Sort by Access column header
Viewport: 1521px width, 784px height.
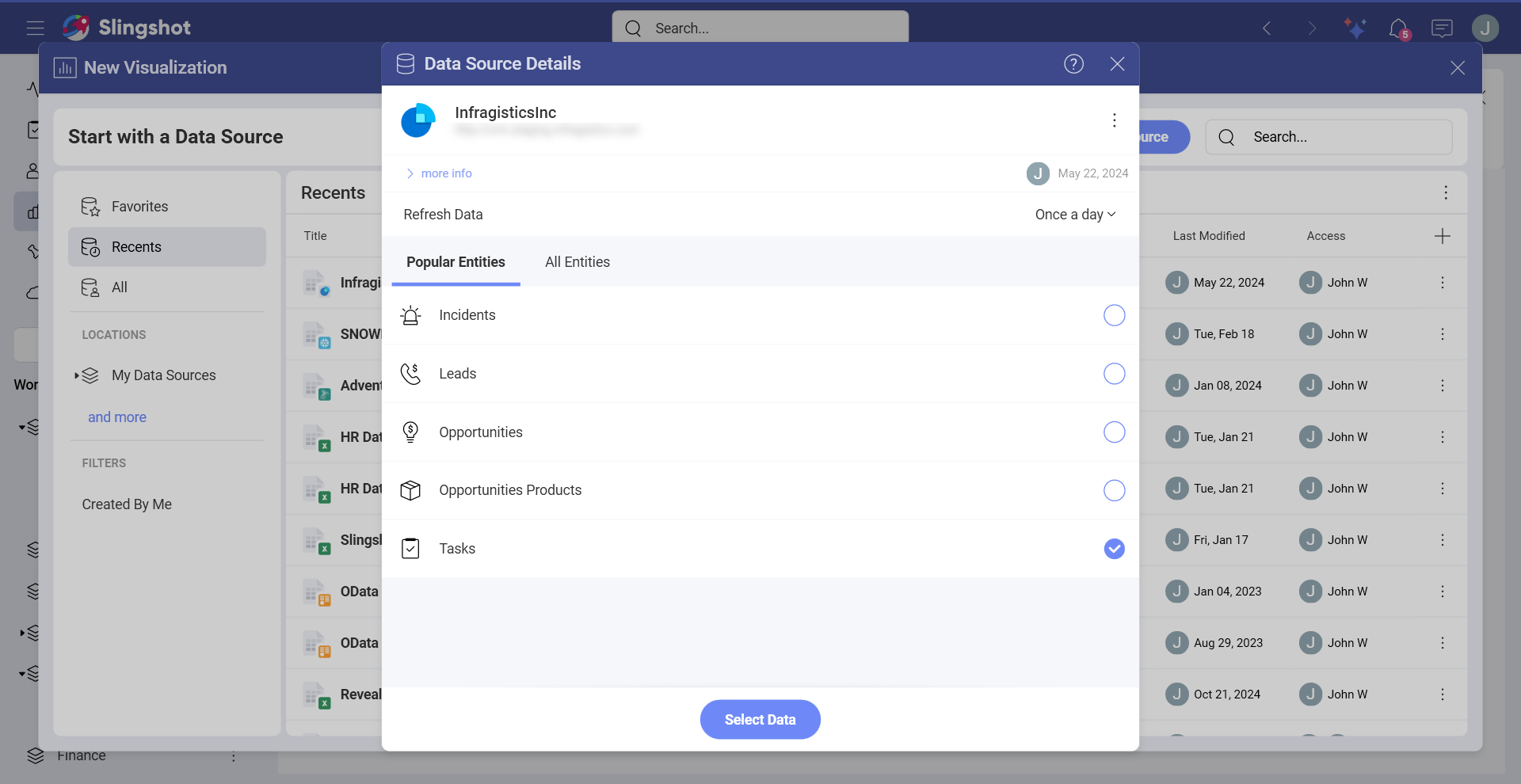point(1326,236)
